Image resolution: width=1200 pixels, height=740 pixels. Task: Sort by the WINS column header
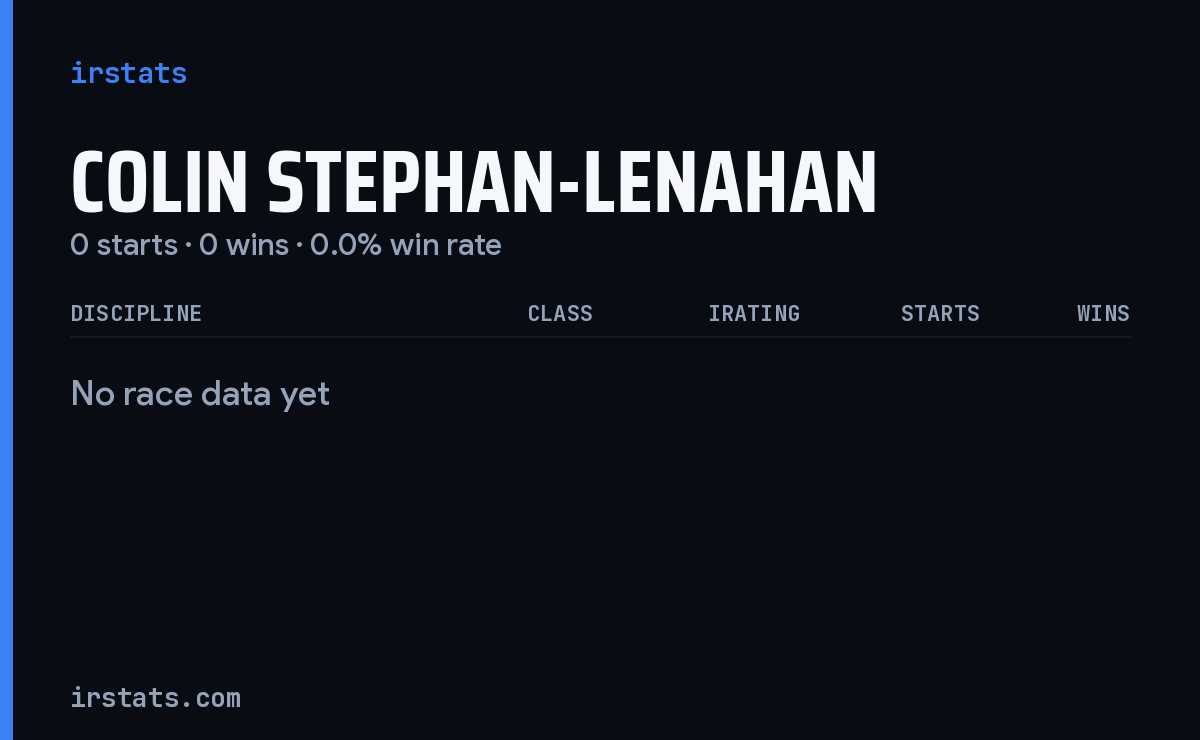pyautogui.click(x=1103, y=313)
